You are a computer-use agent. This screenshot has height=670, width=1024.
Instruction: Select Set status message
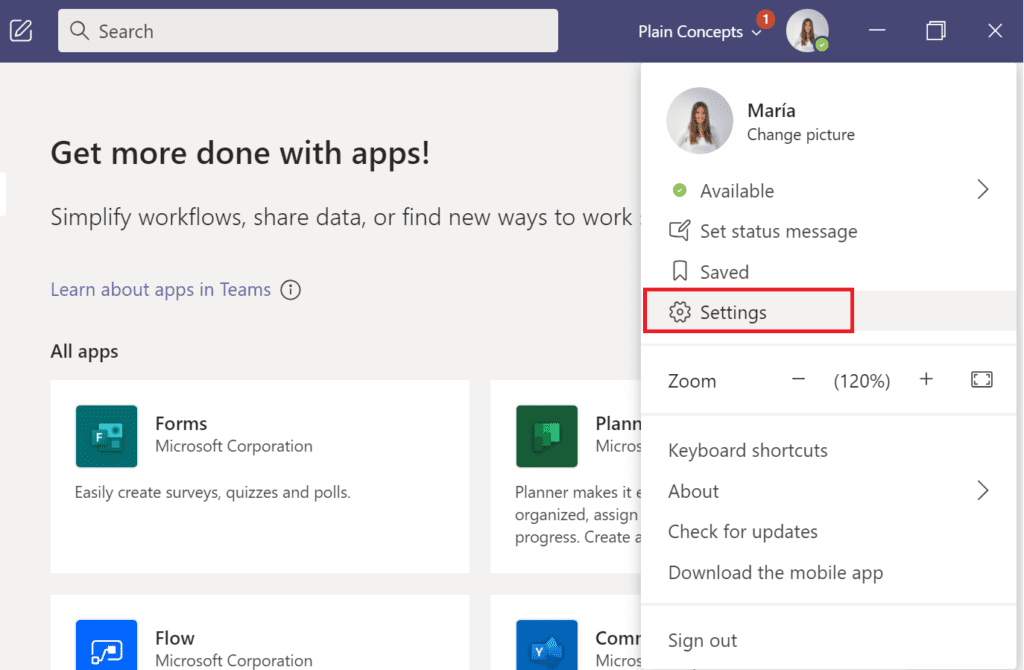778,231
